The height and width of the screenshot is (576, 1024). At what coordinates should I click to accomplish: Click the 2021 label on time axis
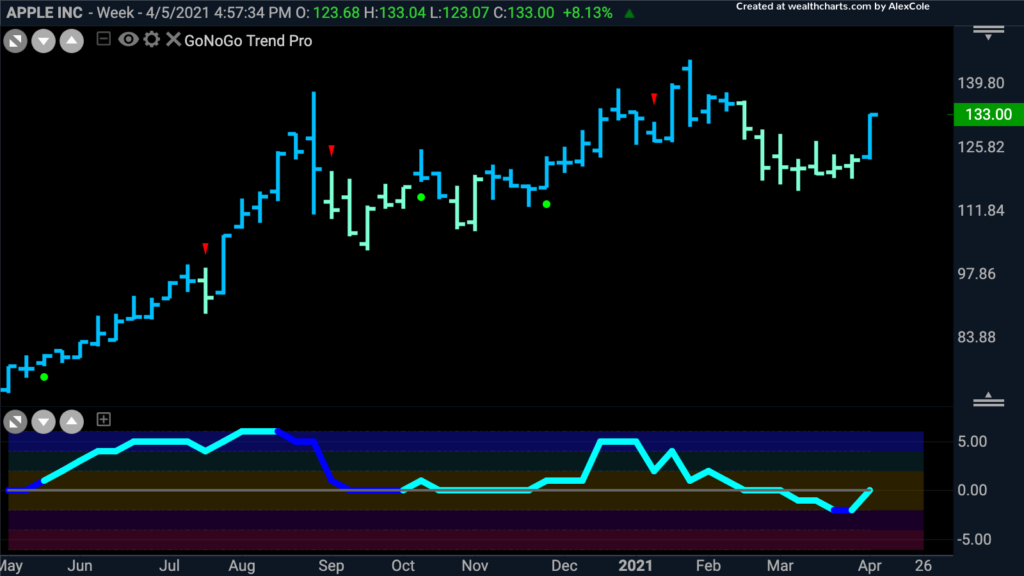(x=635, y=566)
